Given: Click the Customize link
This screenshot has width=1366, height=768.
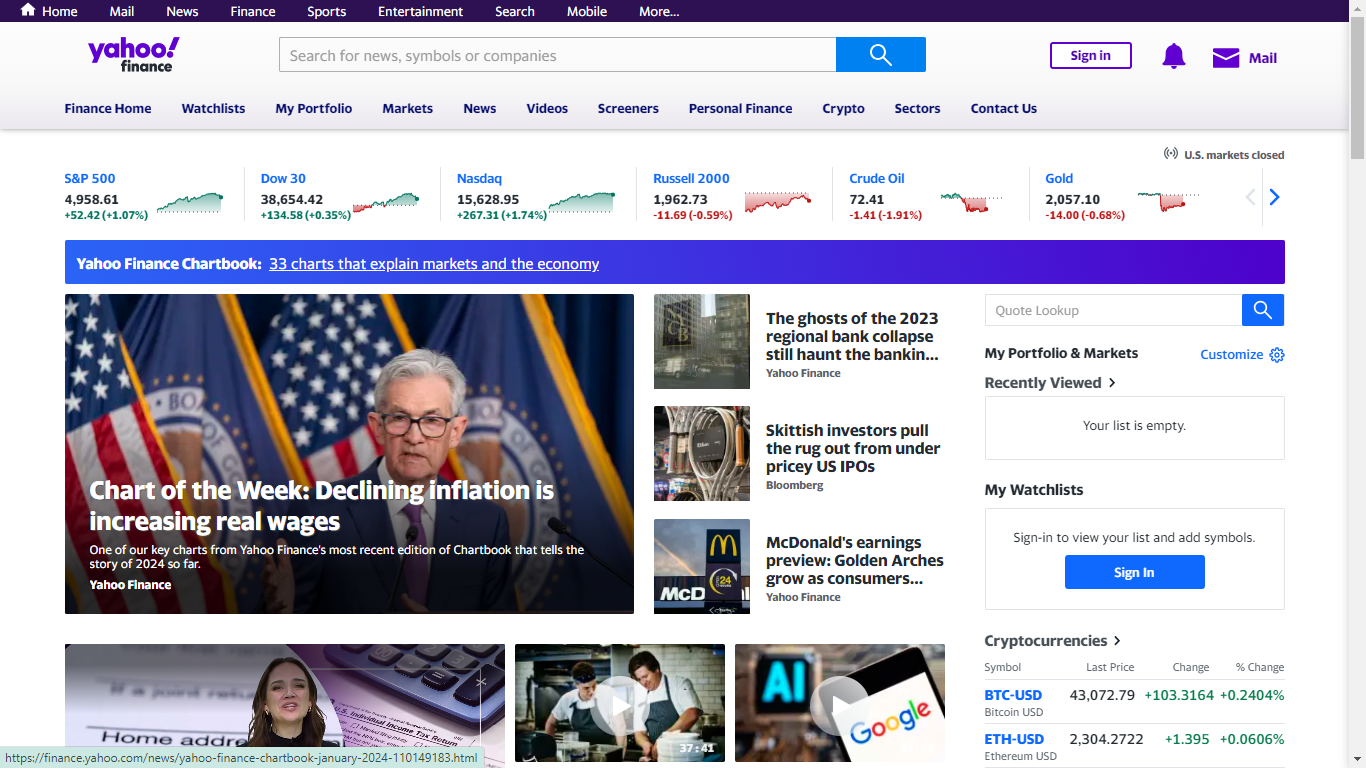Looking at the screenshot, I should 1231,354.
